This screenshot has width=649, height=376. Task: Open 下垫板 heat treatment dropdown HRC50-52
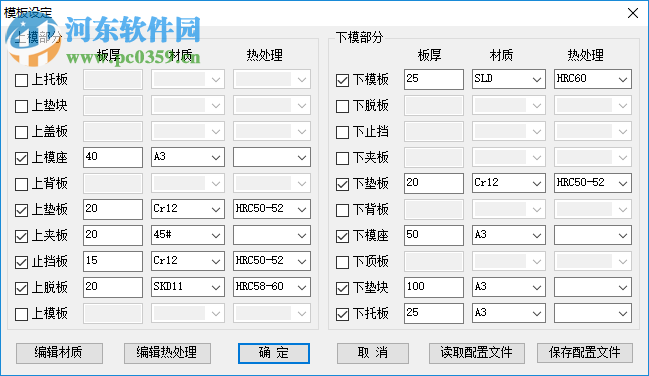[593, 183]
